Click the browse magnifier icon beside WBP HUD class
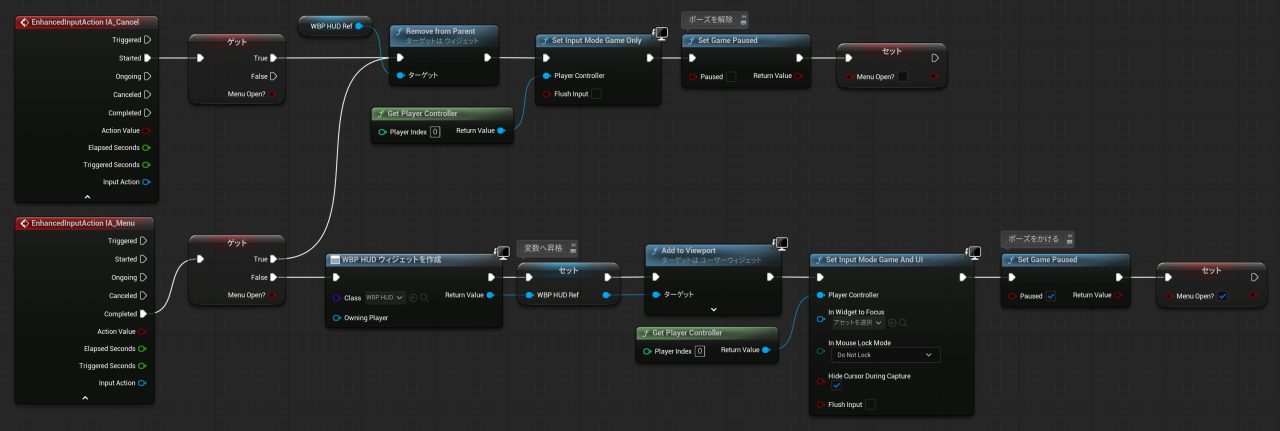 click(425, 297)
